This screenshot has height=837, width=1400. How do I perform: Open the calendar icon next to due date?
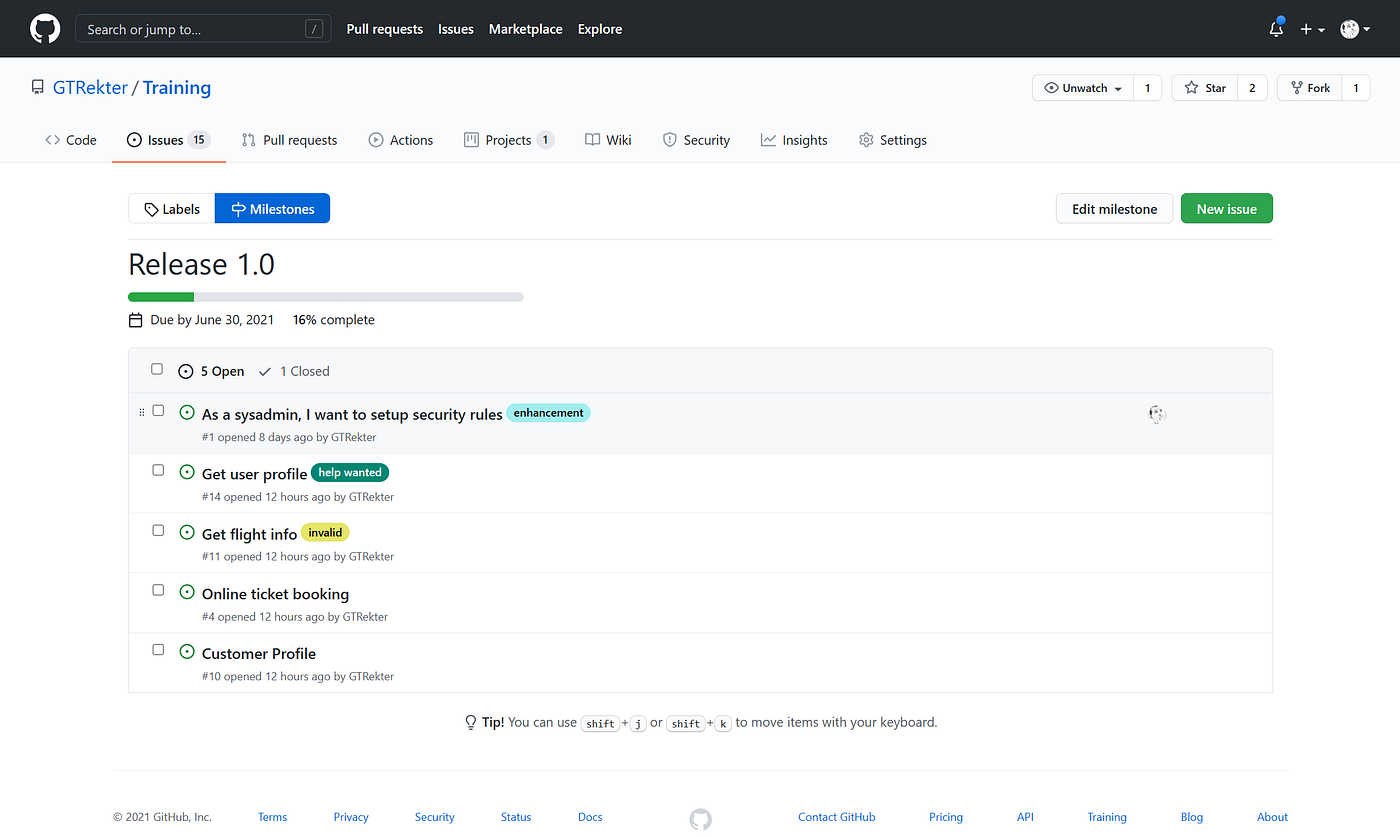pos(135,319)
